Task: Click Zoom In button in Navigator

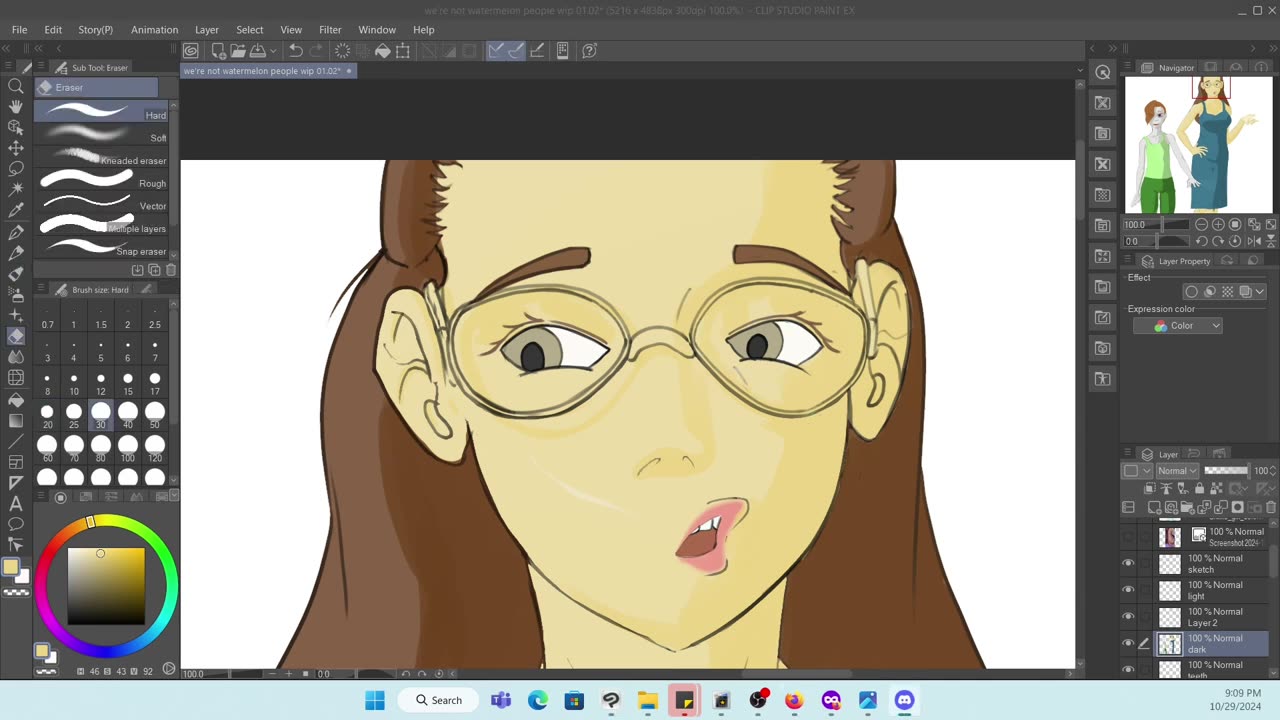Action: pos(1218,225)
